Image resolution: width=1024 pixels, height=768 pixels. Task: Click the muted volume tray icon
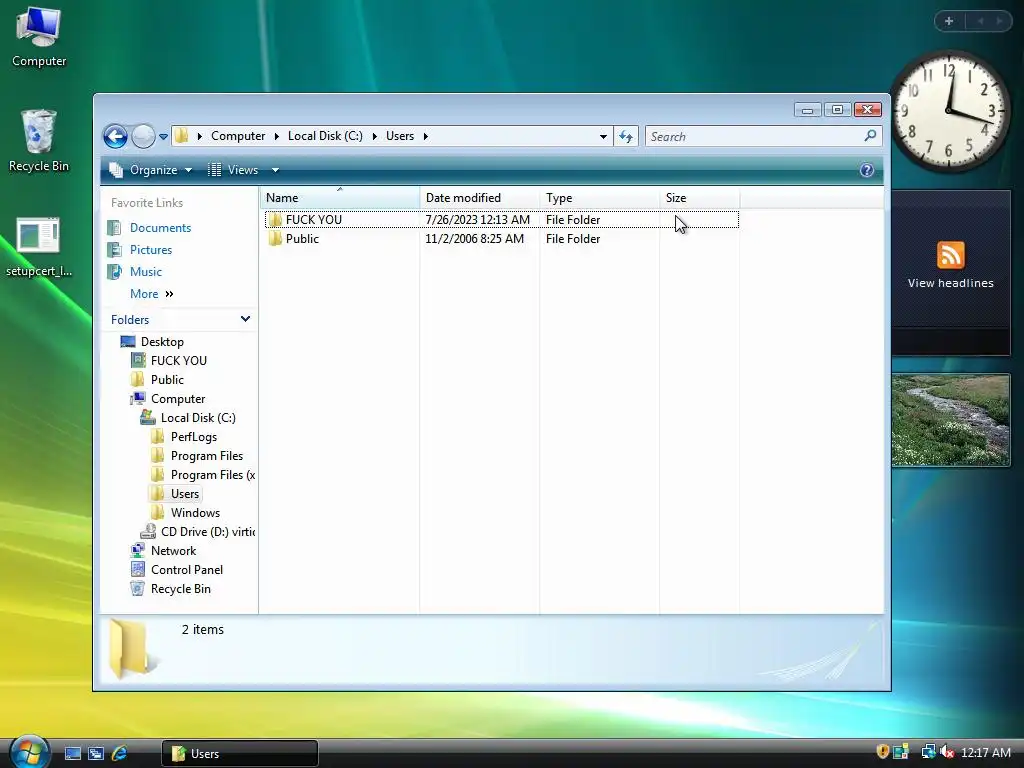pyautogui.click(x=947, y=752)
